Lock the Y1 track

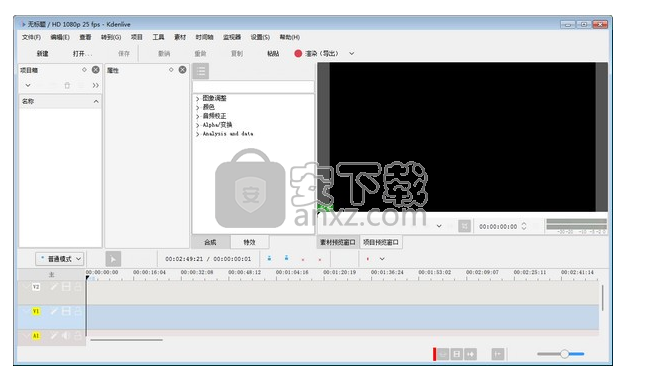click(78, 311)
